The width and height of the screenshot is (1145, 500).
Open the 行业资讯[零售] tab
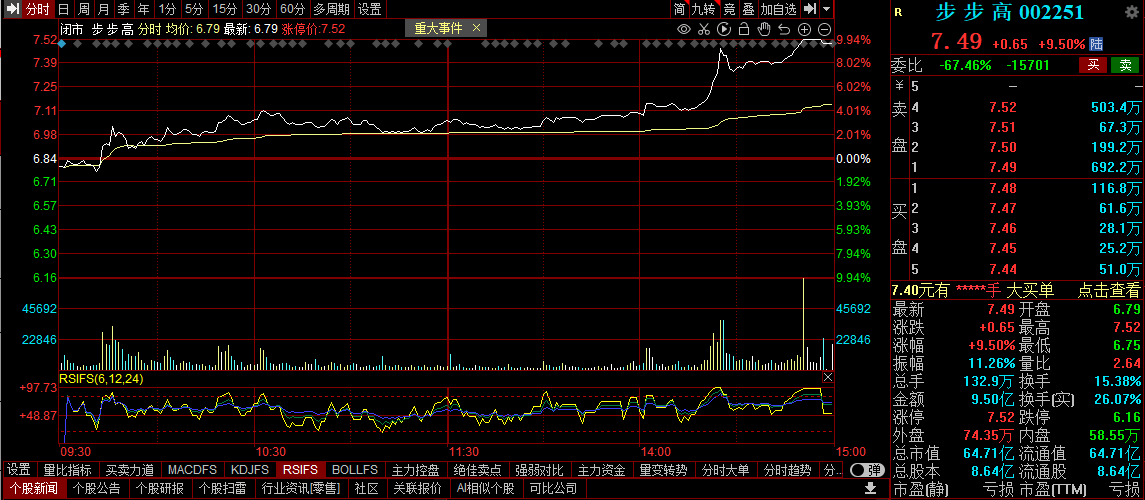(x=302, y=488)
